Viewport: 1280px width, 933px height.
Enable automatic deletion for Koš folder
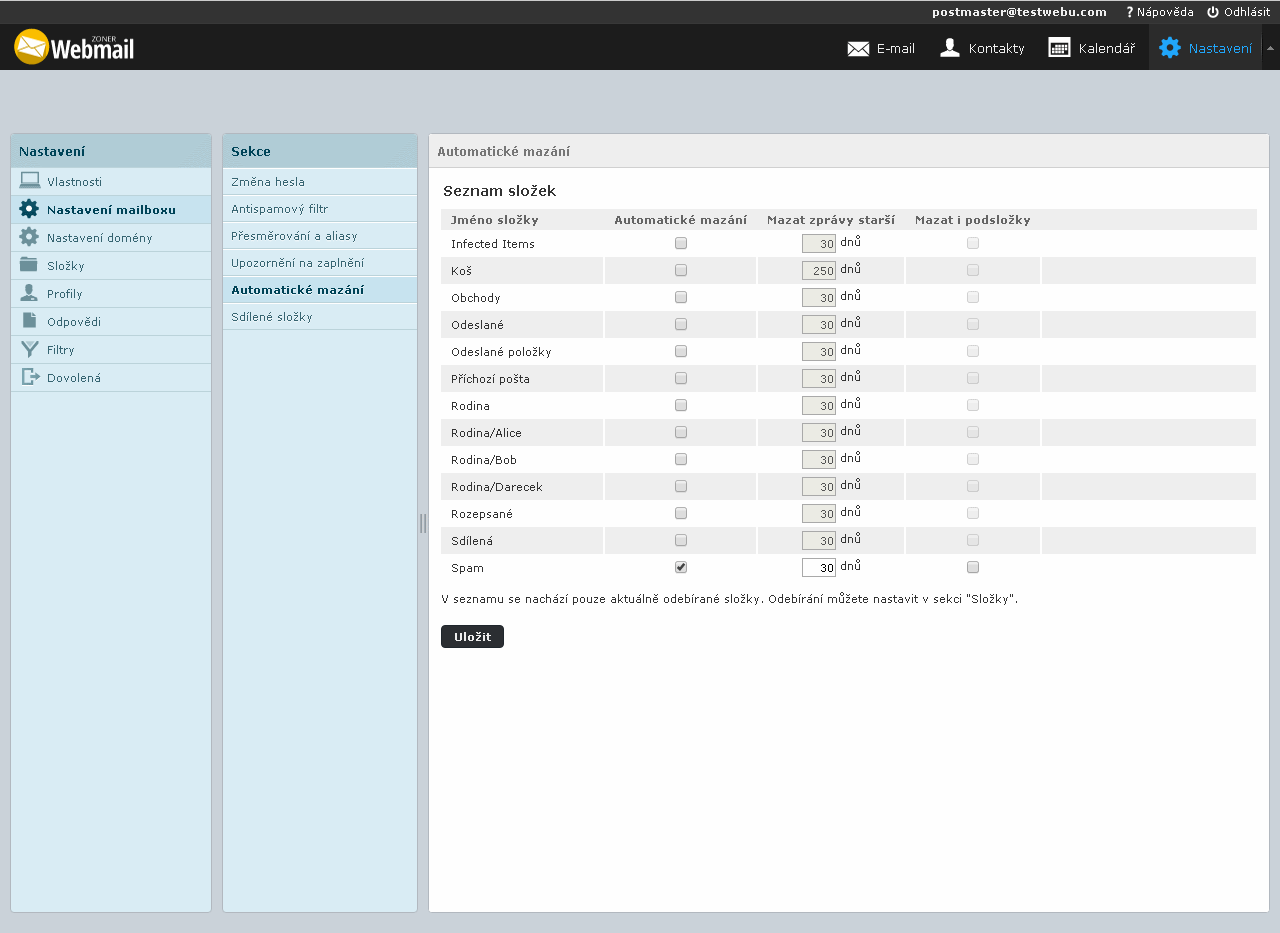(681, 270)
